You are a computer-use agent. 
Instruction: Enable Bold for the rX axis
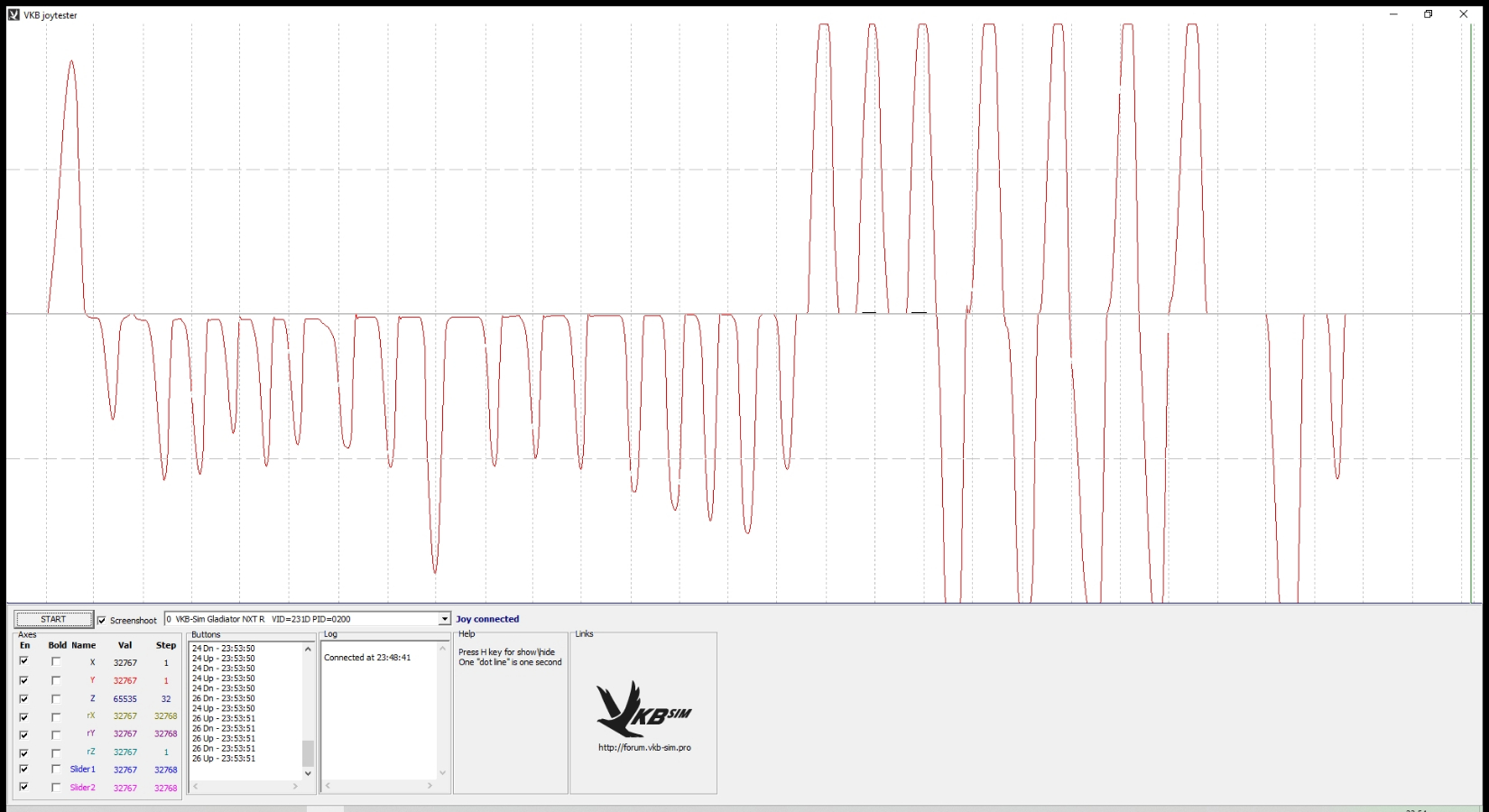(x=56, y=716)
